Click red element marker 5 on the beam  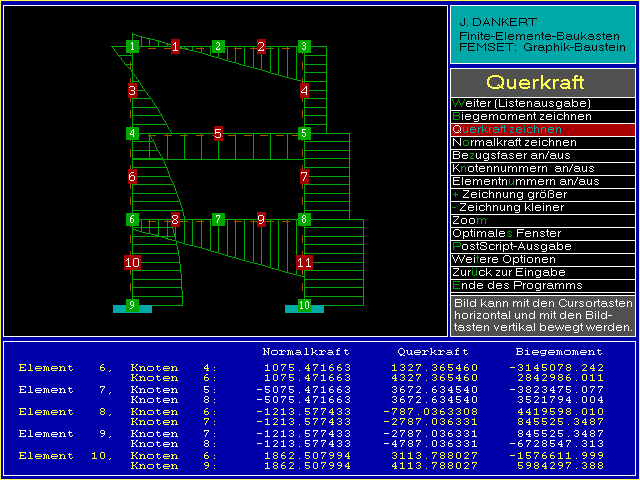[218, 133]
